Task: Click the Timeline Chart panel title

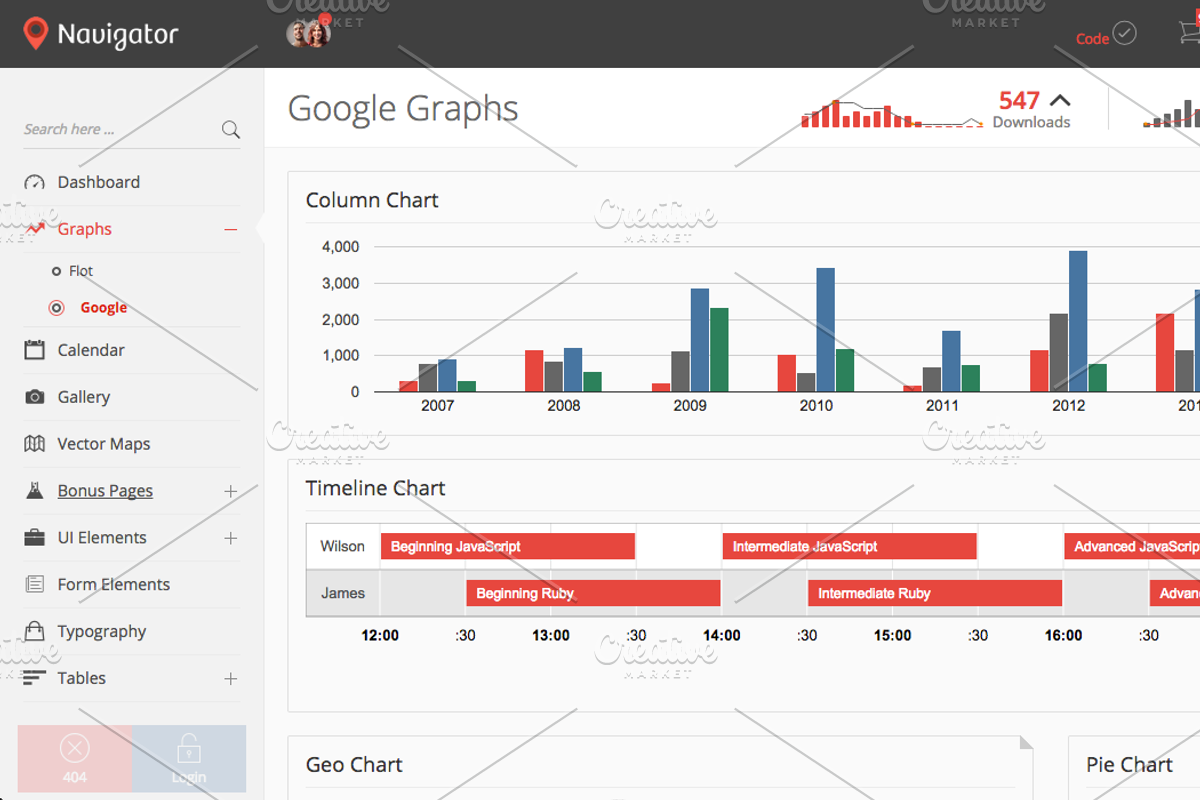Action: point(376,488)
